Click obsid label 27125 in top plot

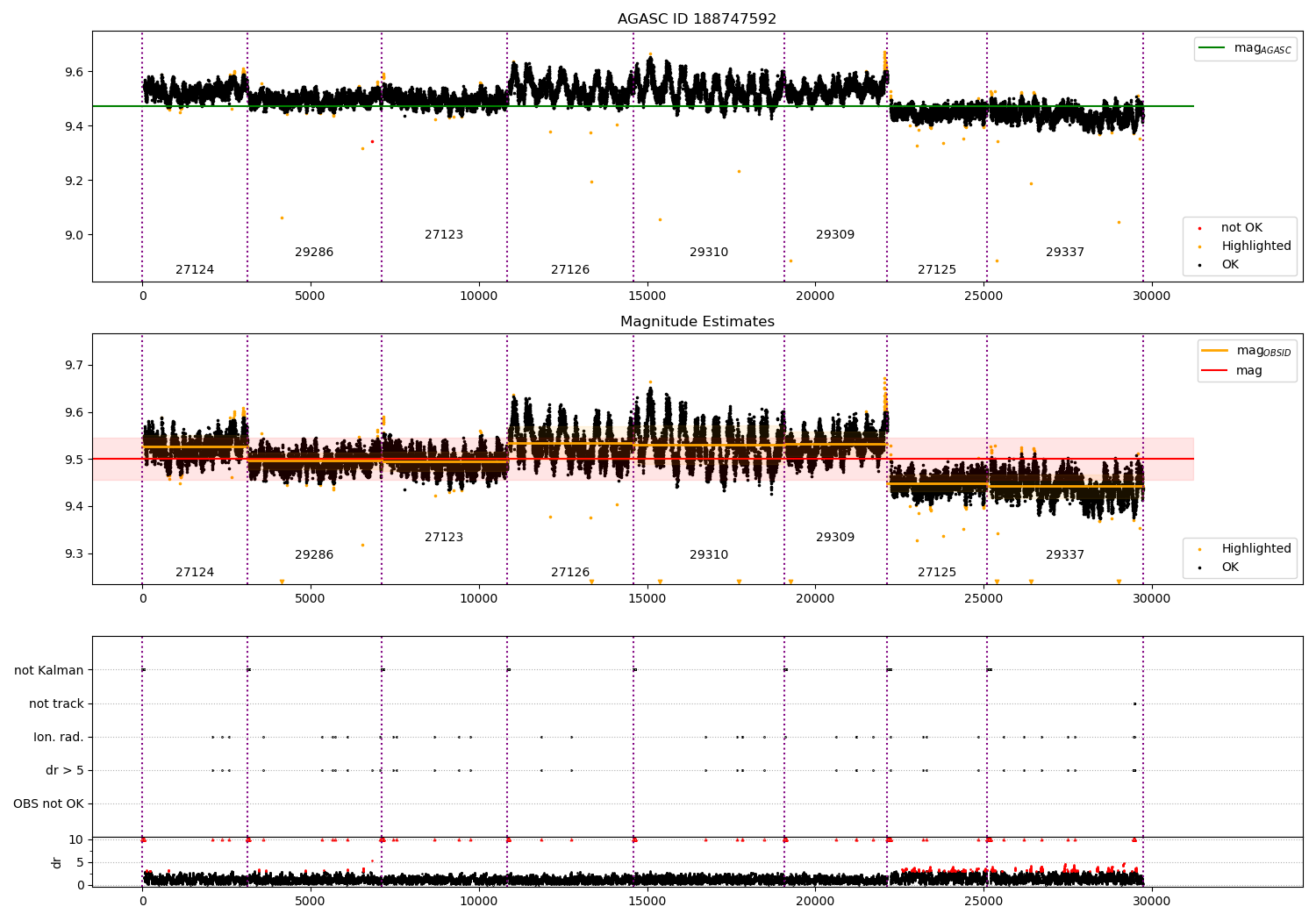(937, 269)
